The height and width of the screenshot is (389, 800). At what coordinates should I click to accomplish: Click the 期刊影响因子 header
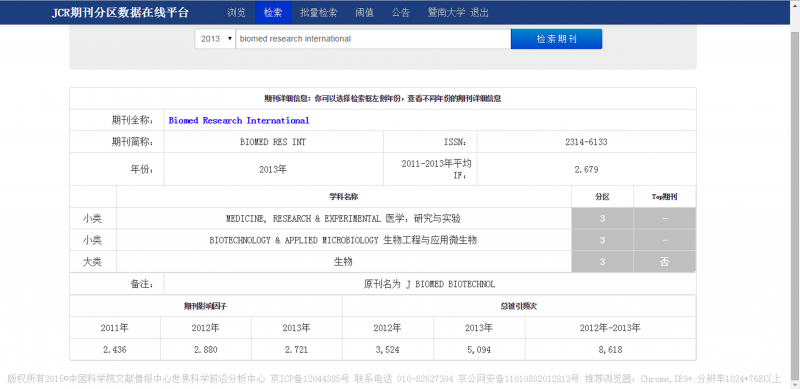(x=206, y=306)
